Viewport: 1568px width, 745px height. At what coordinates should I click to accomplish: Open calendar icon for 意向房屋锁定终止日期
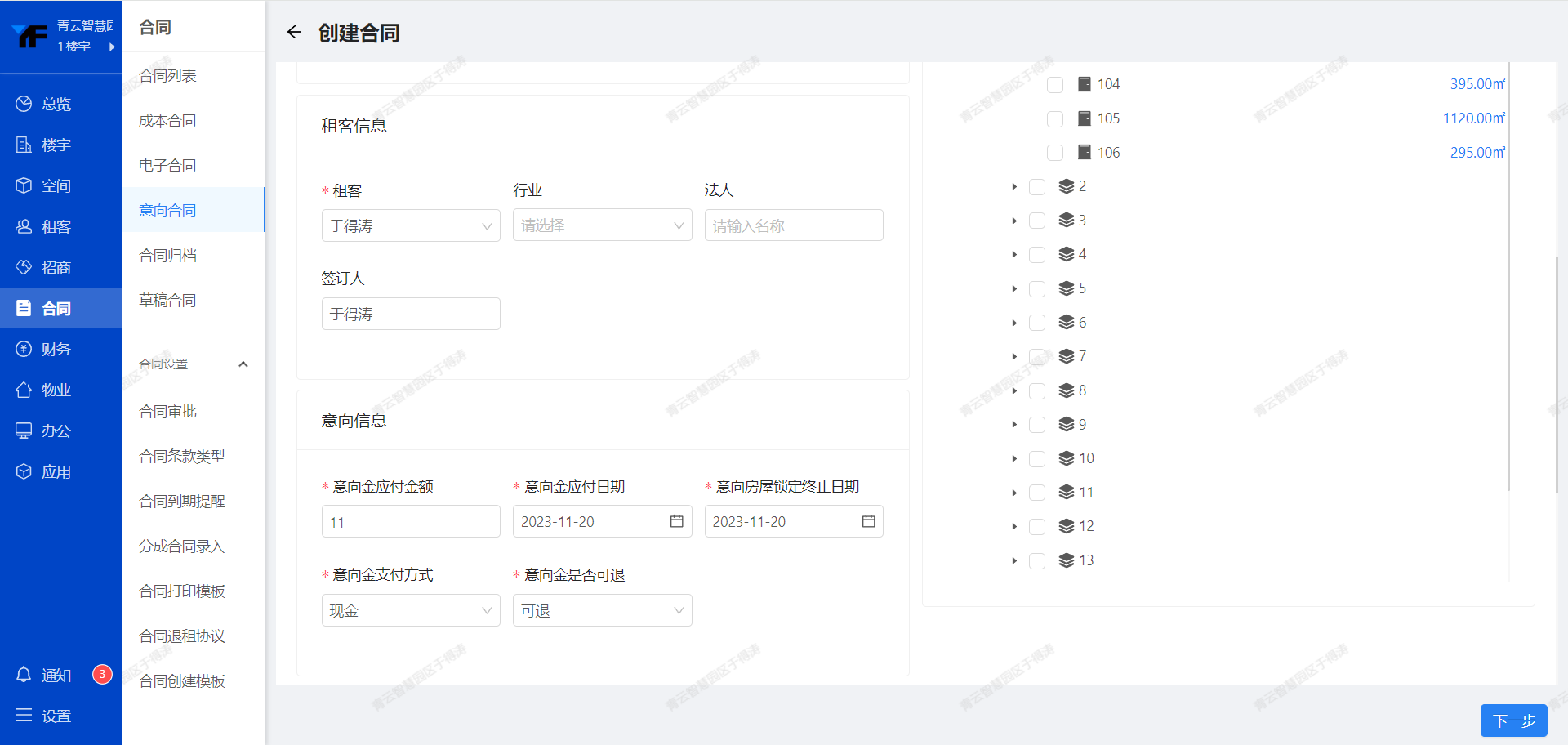pos(868,521)
